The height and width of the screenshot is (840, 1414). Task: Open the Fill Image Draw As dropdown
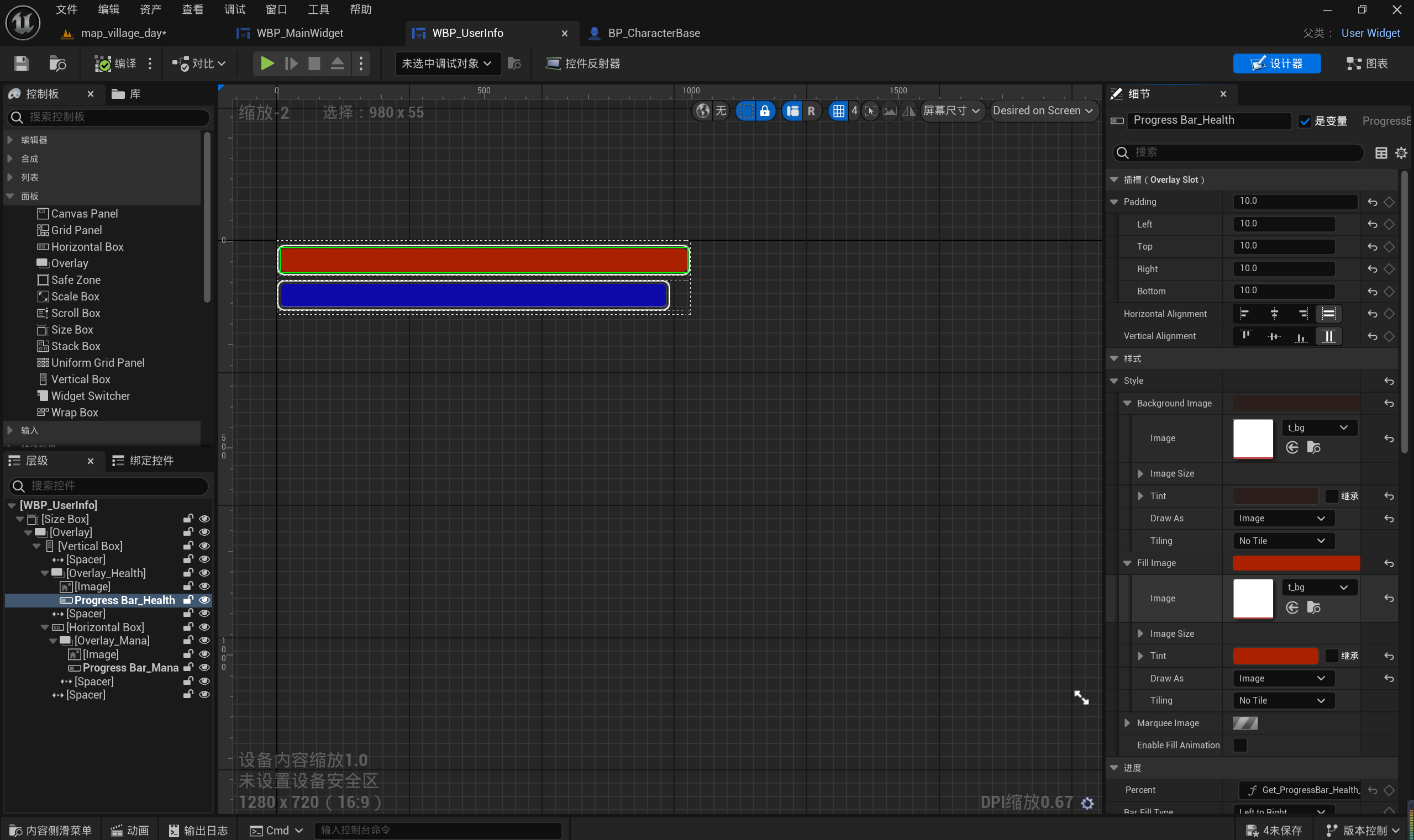pyautogui.click(x=1282, y=678)
